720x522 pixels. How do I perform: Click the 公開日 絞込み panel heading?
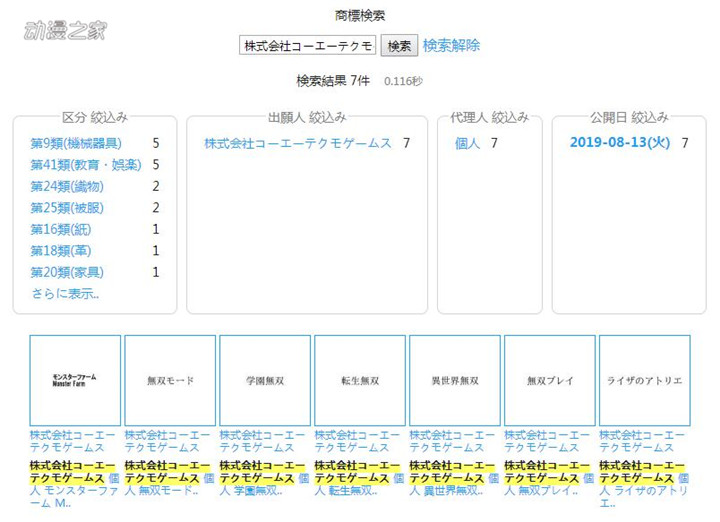(629, 118)
